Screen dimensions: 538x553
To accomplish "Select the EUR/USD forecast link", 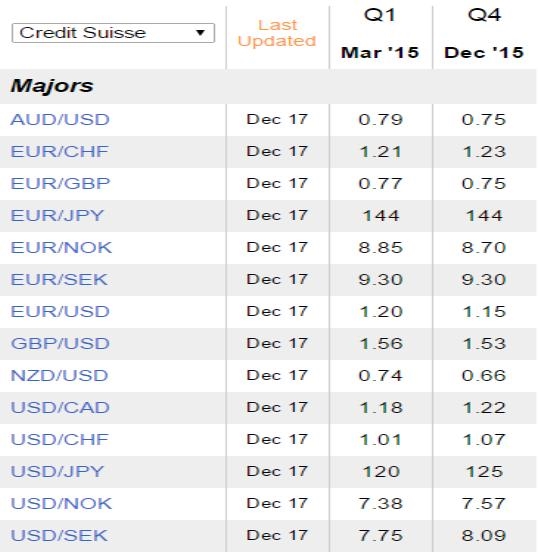I will point(60,312).
